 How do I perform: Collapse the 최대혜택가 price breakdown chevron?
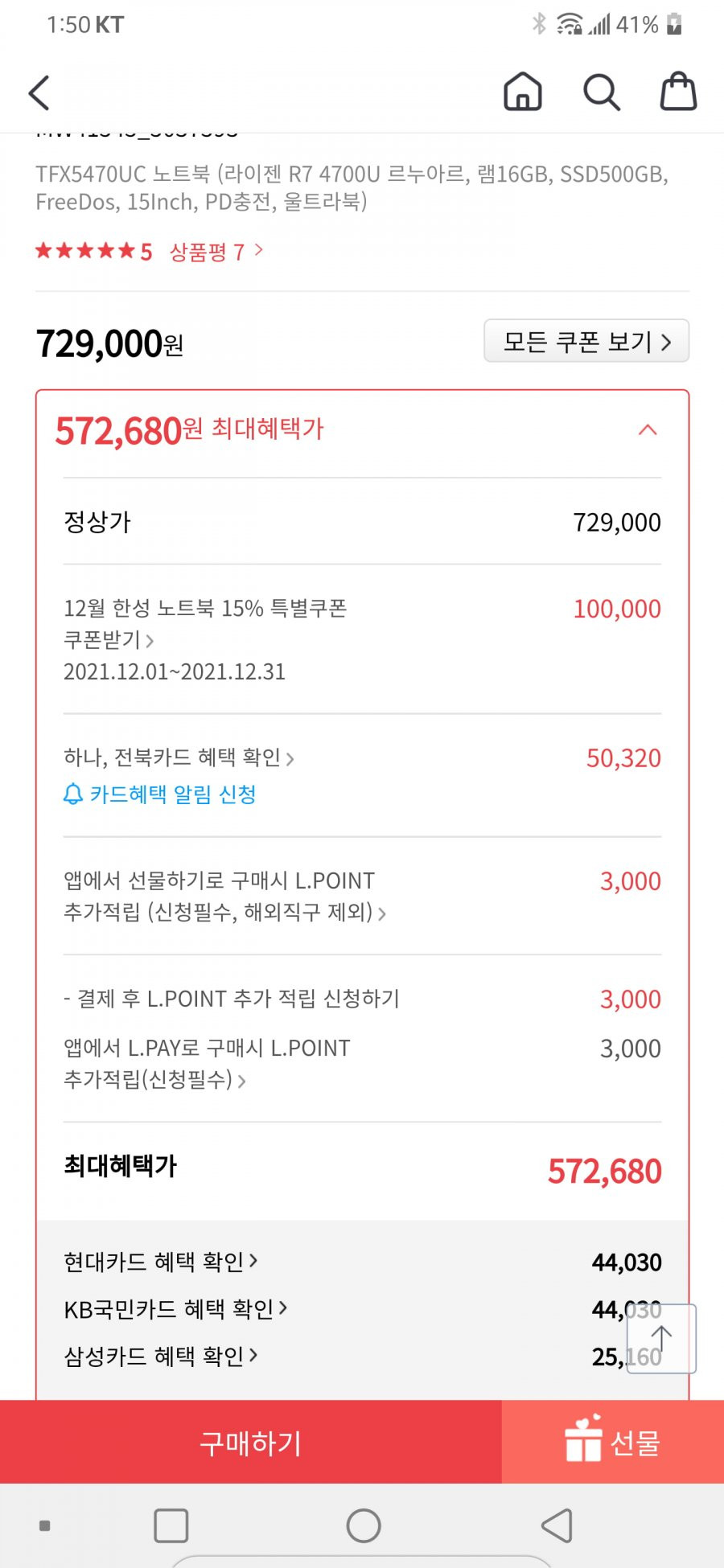tap(648, 430)
